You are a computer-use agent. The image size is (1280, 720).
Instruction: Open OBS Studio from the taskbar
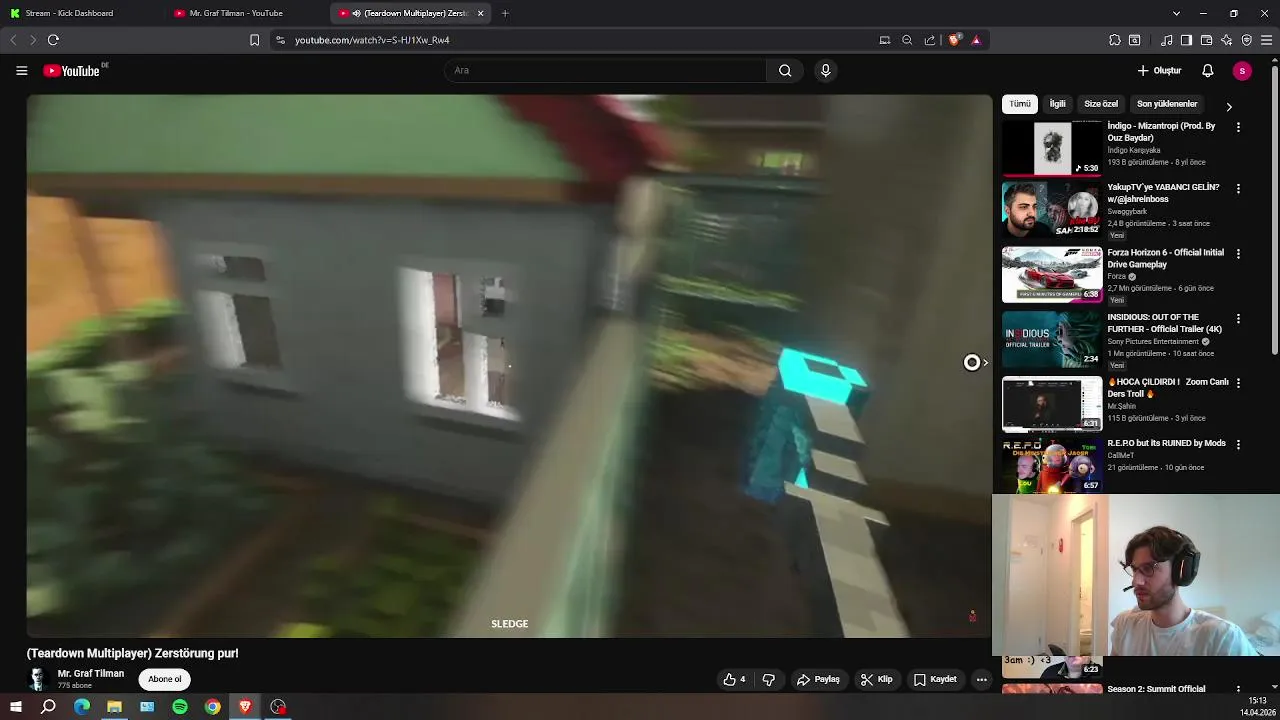278,707
